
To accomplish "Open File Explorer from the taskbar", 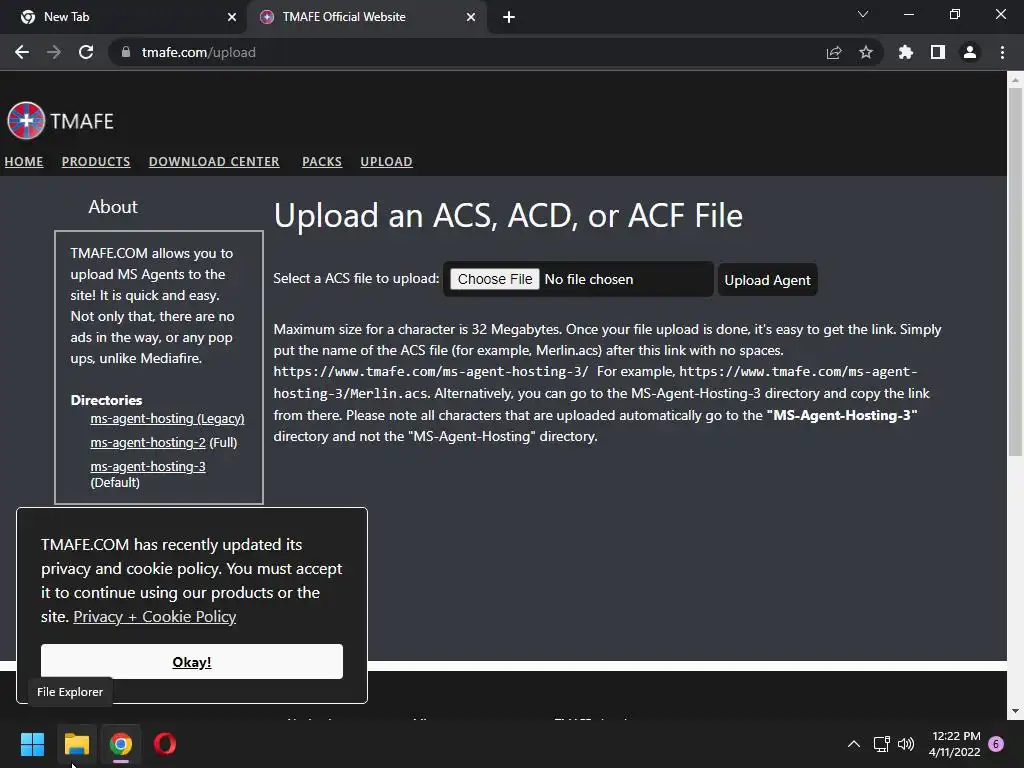I will 76,744.
